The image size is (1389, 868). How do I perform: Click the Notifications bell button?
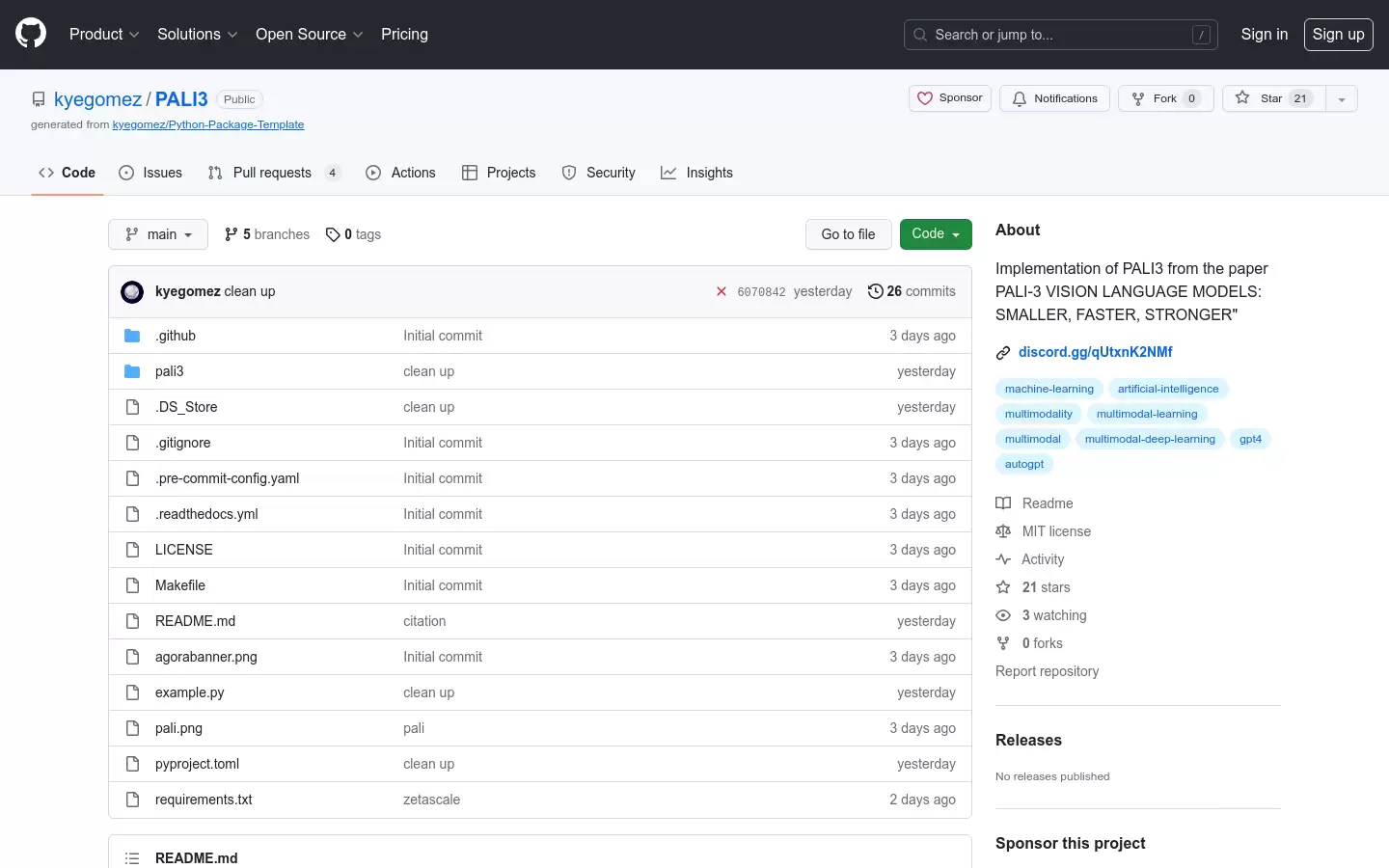pos(1054,98)
